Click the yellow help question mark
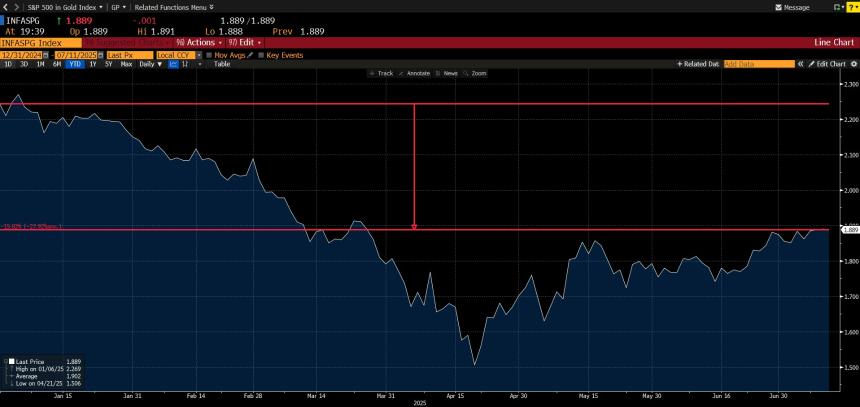The image size is (860, 407). 852,7
